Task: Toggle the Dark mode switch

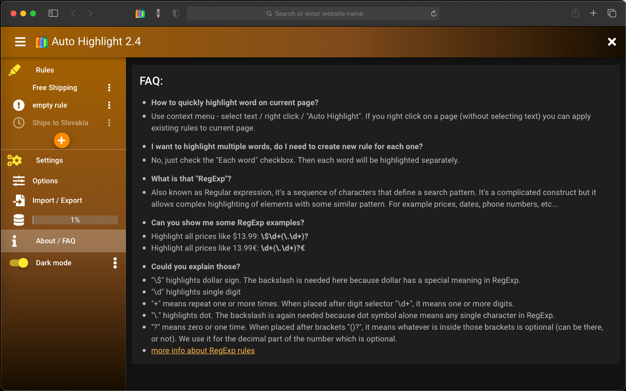Action: click(x=19, y=263)
